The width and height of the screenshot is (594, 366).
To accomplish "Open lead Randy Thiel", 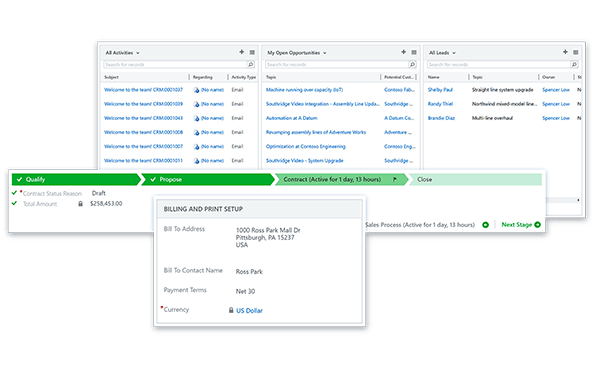I will click(440, 104).
